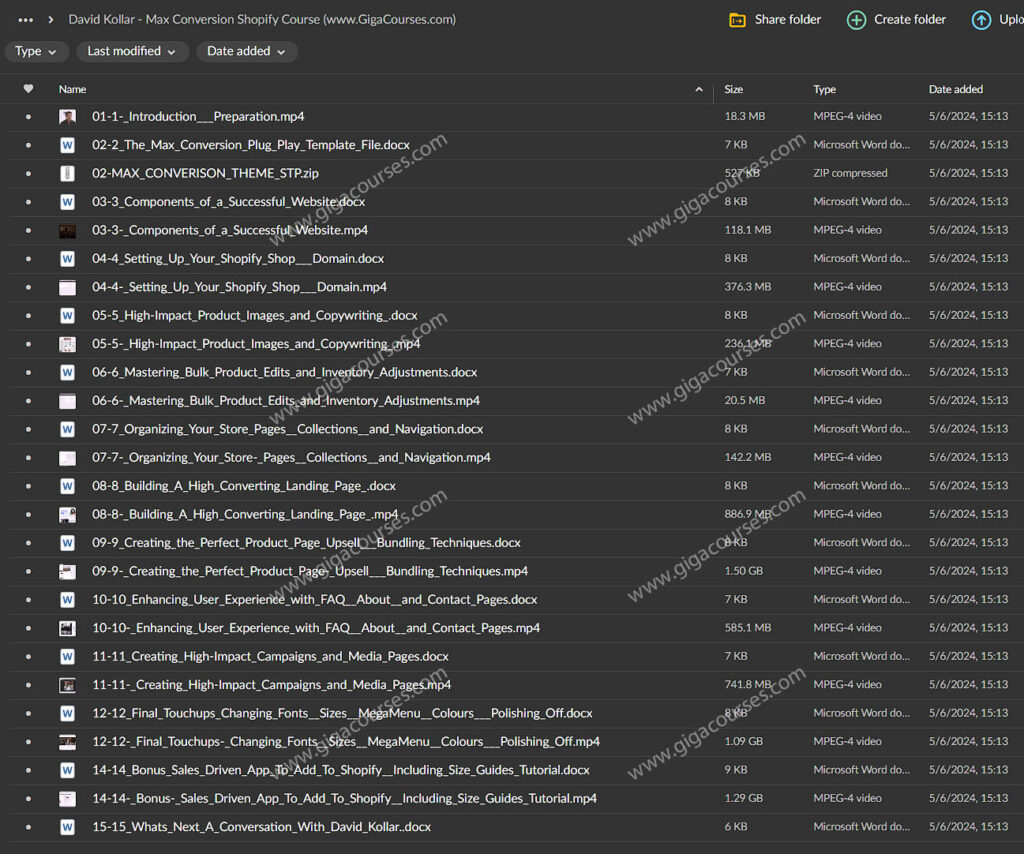Click Word icon of 02-2 Template File docx

[67, 145]
